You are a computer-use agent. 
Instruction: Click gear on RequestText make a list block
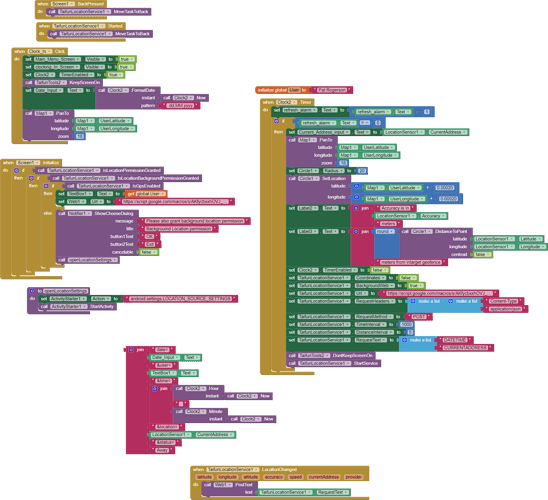(404, 340)
